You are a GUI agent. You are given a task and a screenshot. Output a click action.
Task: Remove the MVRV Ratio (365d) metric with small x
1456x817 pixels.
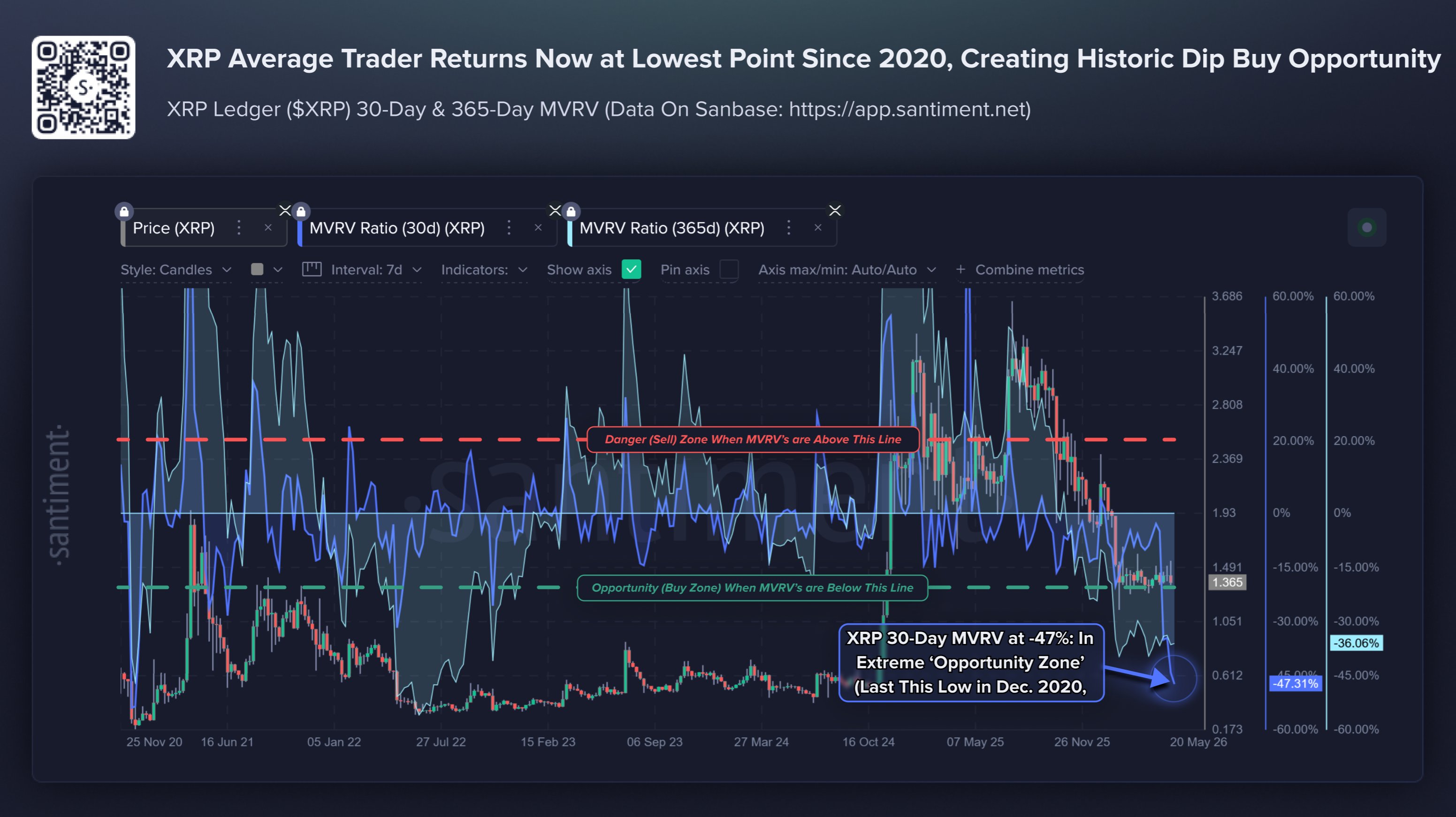[818, 227]
